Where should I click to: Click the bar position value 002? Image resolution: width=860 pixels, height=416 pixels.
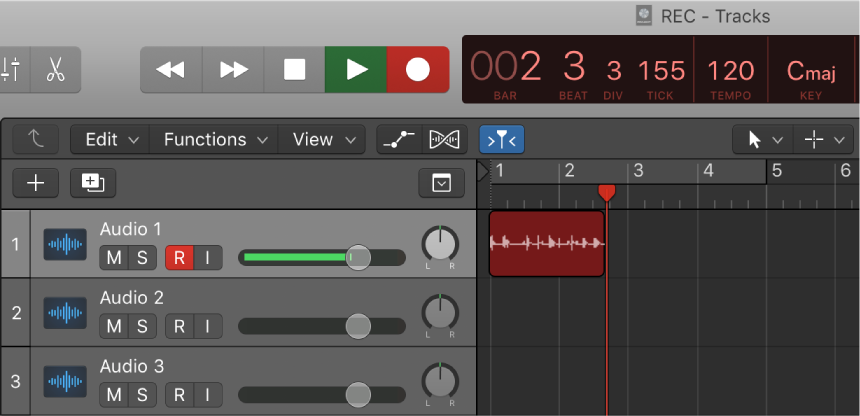[505, 67]
